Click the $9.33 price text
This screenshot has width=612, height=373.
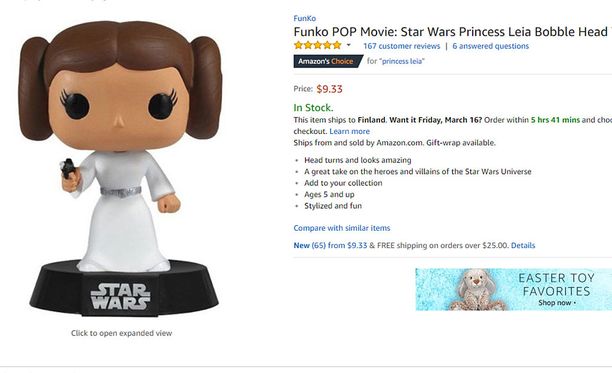329,89
